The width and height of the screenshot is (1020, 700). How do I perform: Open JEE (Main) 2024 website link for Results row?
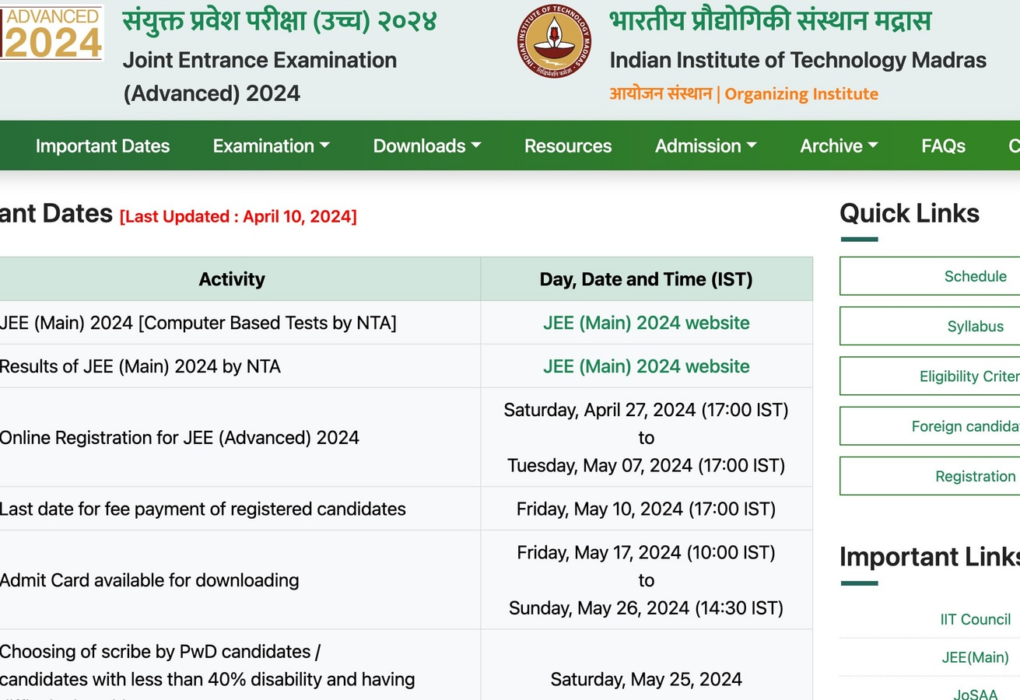646,367
